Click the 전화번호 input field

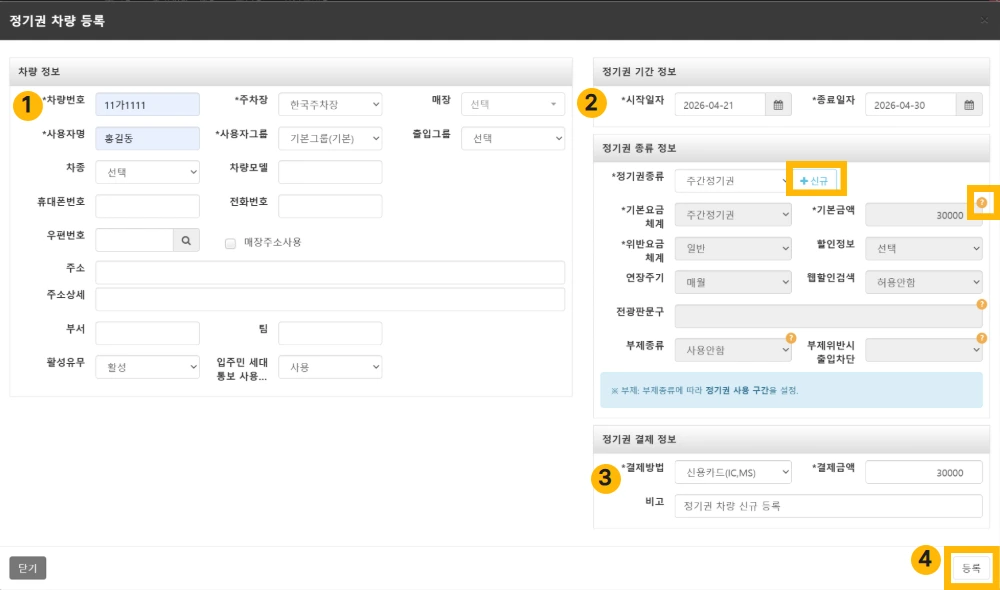click(x=330, y=206)
